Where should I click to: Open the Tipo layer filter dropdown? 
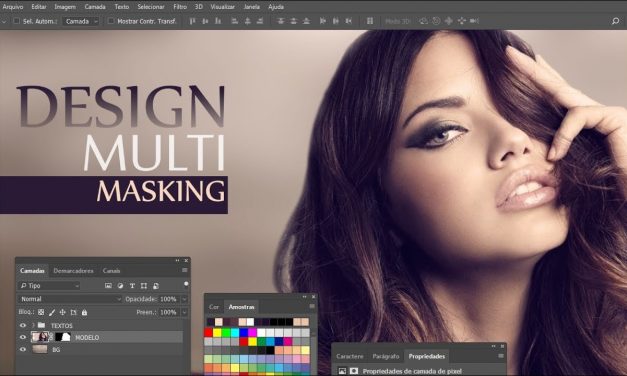(50, 286)
